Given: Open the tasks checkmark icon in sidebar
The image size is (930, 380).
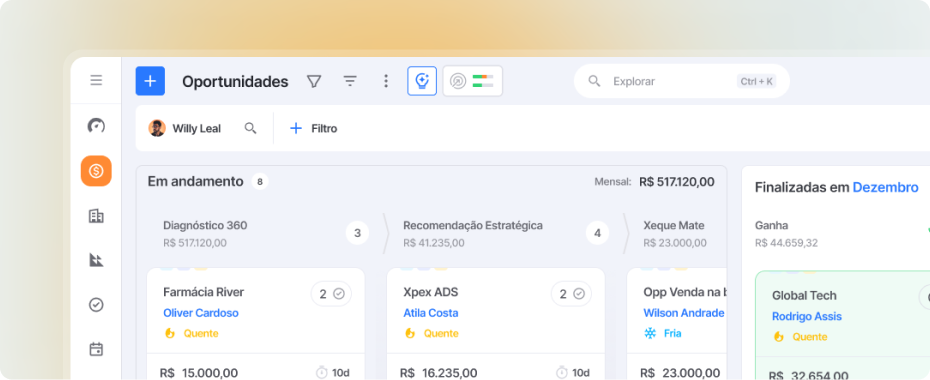Looking at the screenshot, I should coord(96,305).
